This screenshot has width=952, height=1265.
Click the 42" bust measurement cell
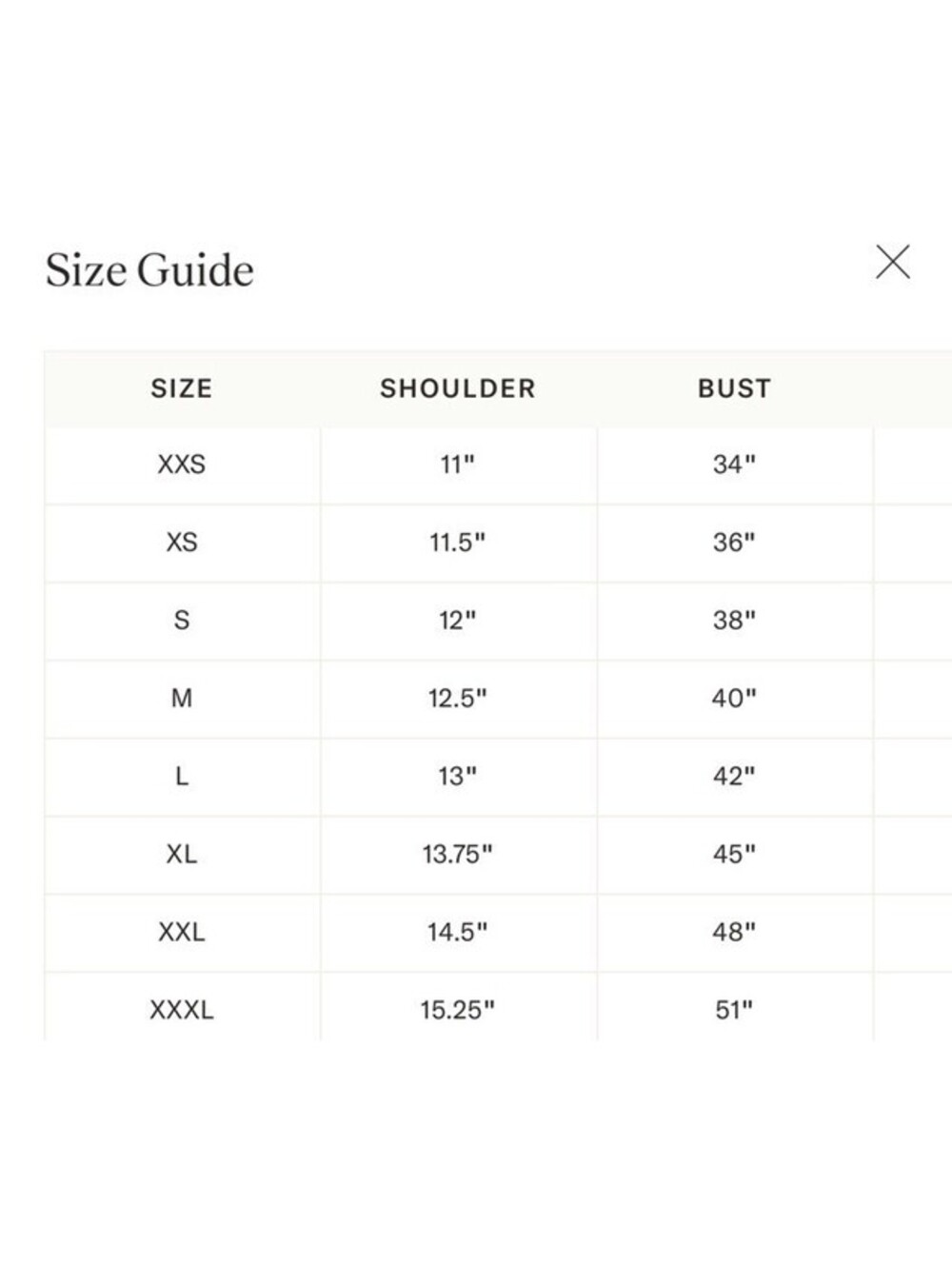click(734, 777)
